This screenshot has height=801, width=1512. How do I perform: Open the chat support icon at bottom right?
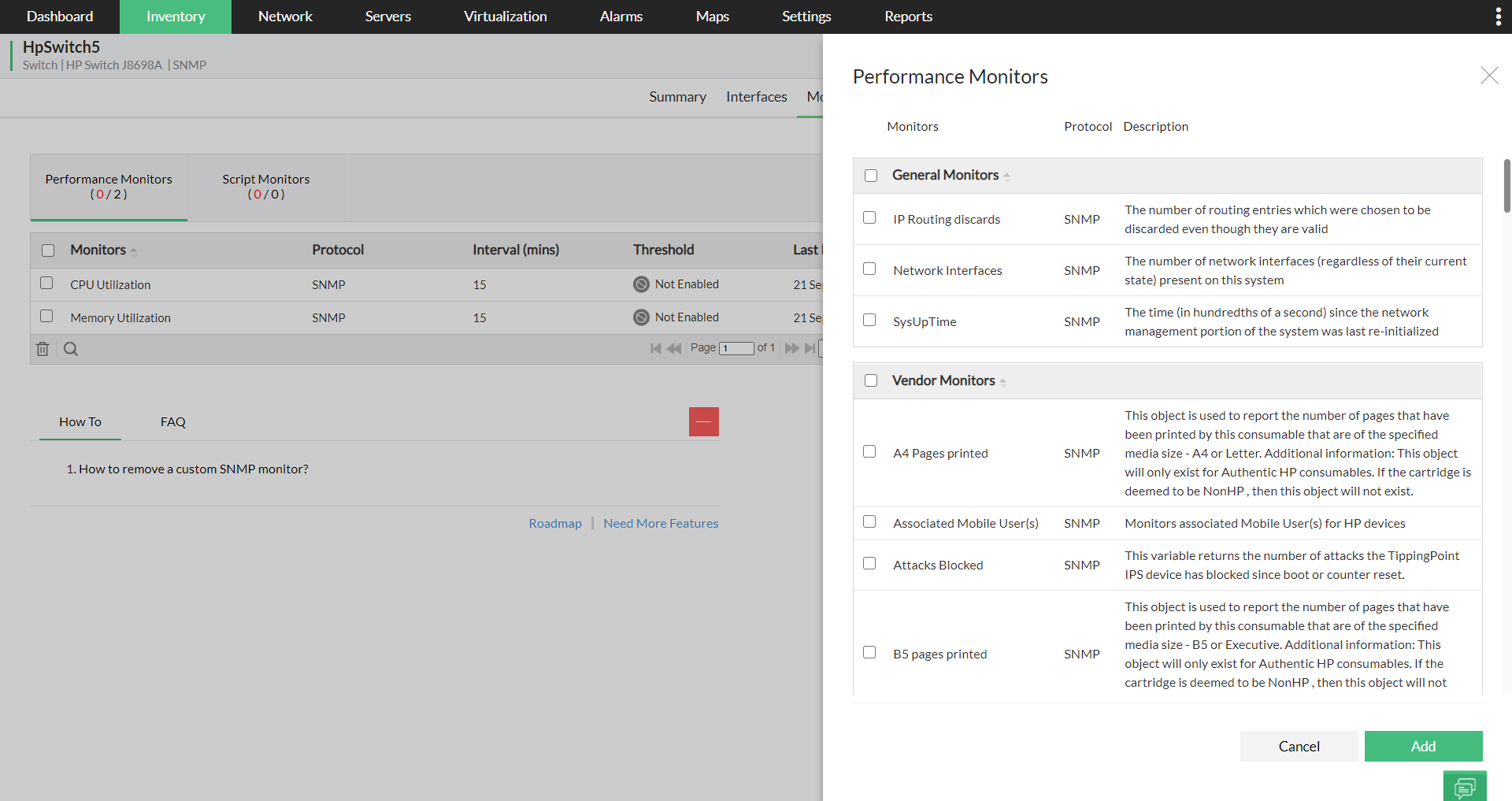click(x=1465, y=786)
